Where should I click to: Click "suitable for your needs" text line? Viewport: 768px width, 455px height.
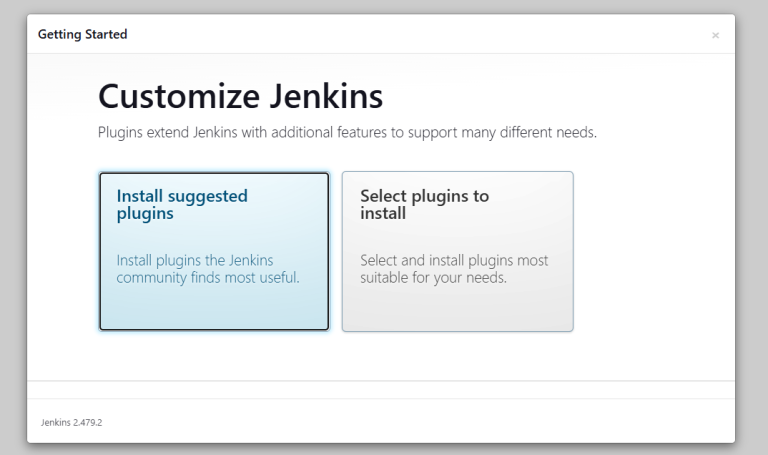[433, 277]
